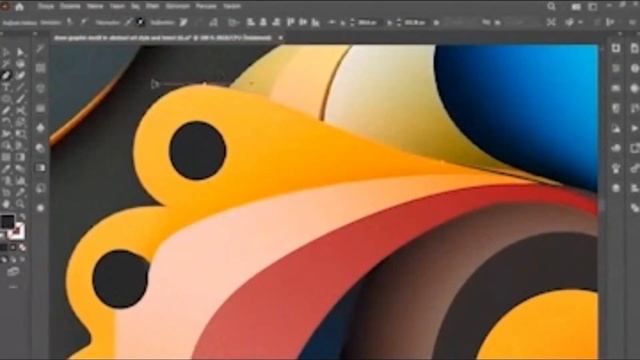Set paint mode to Gradient
The height and width of the screenshot is (360, 640).
(13, 247)
